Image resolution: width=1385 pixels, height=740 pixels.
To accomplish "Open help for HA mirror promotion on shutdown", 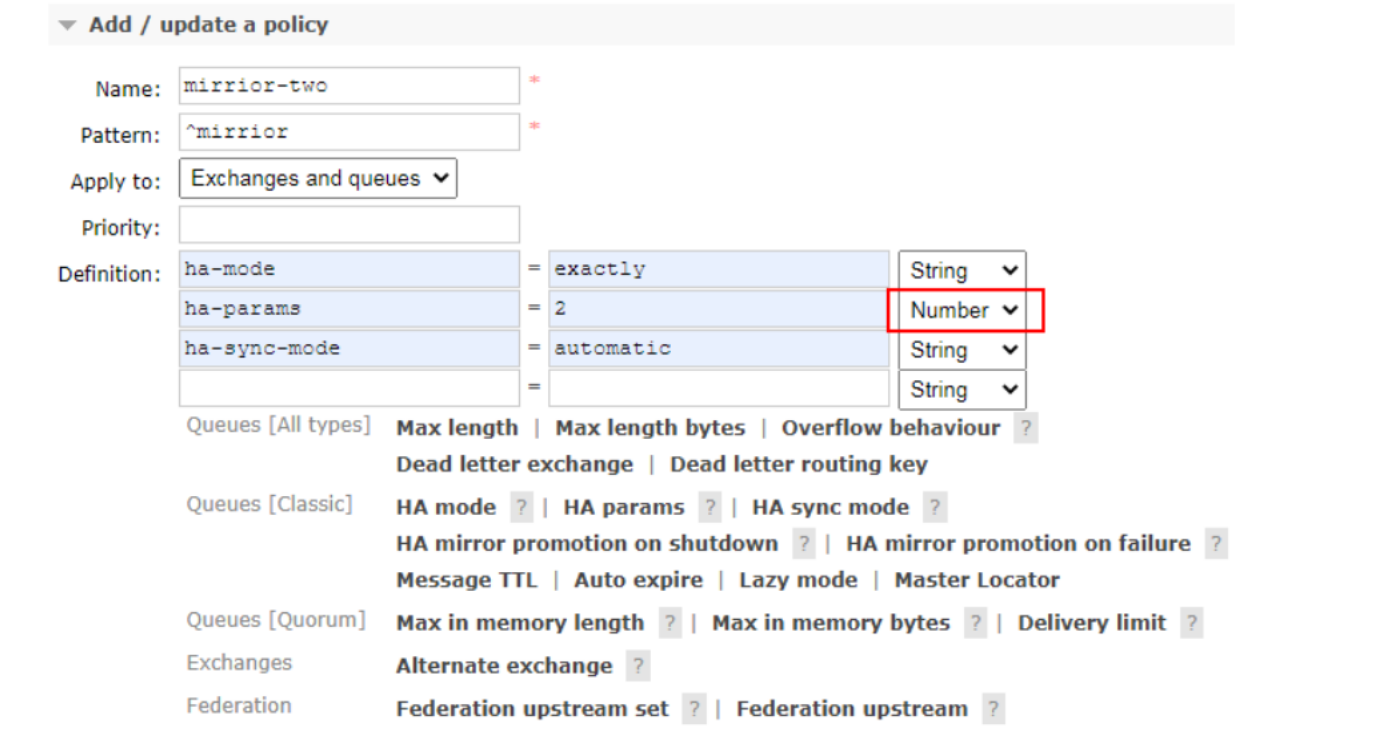I will [803, 544].
